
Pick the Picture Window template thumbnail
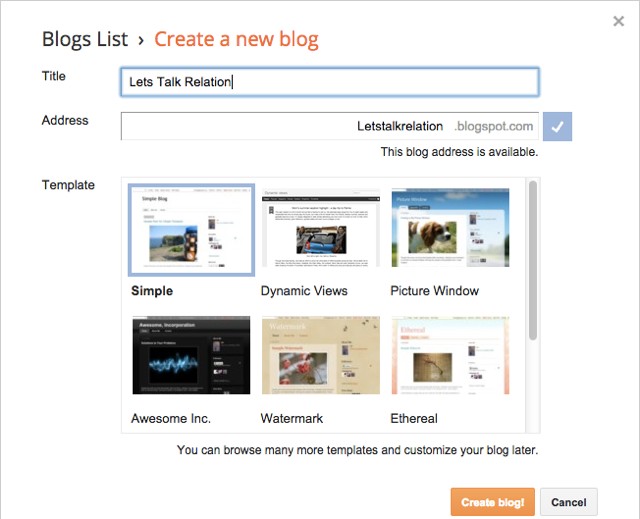tap(450, 231)
